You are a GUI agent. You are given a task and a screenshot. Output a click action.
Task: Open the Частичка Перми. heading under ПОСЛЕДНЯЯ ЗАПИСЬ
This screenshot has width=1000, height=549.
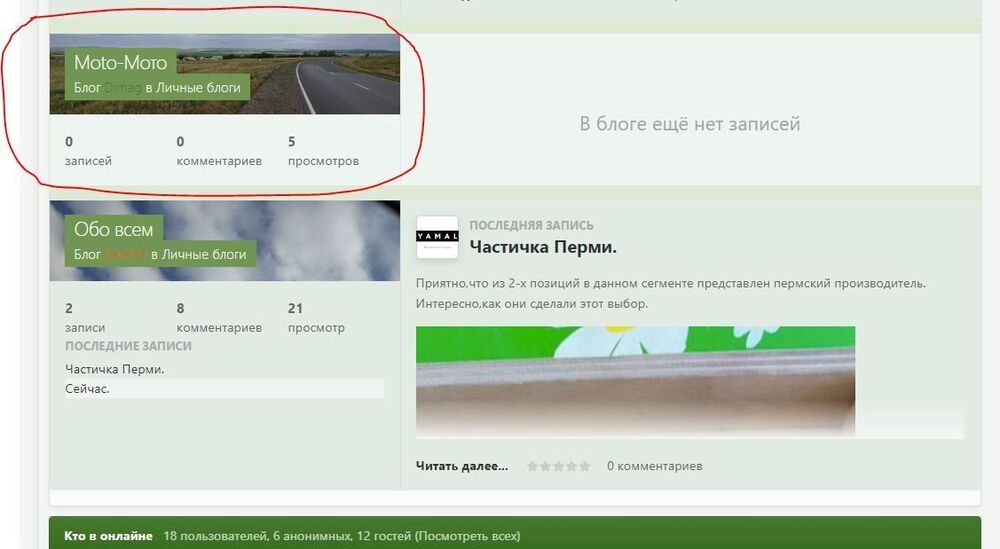543,247
